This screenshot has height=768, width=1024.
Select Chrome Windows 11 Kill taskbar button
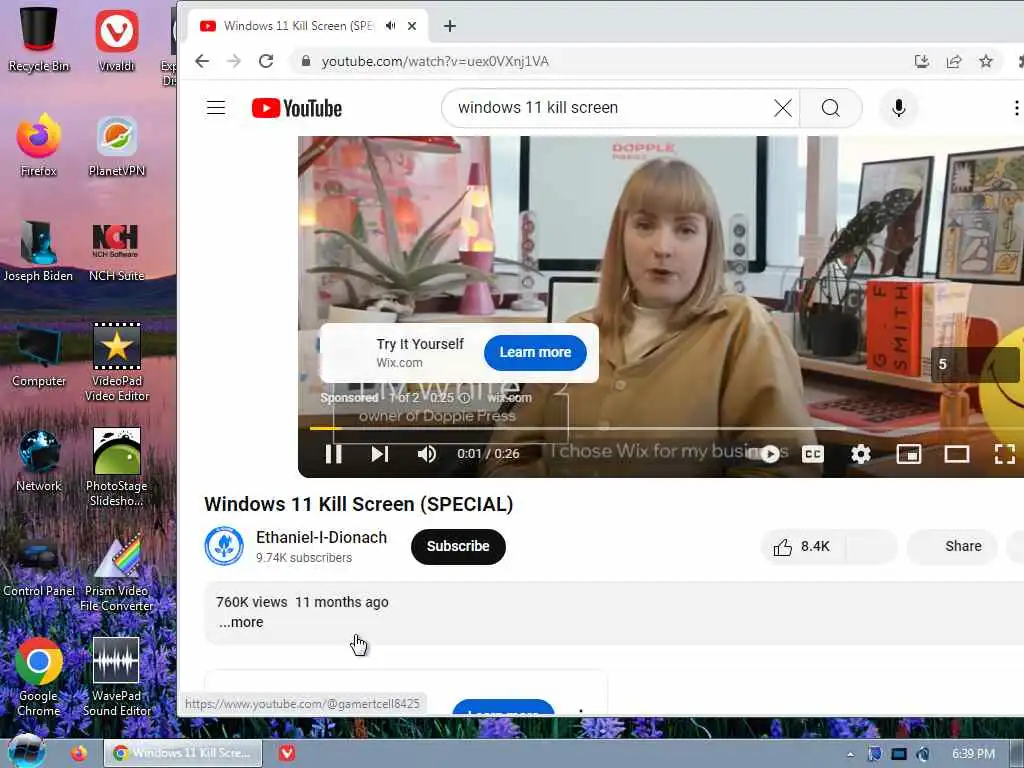click(x=183, y=753)
